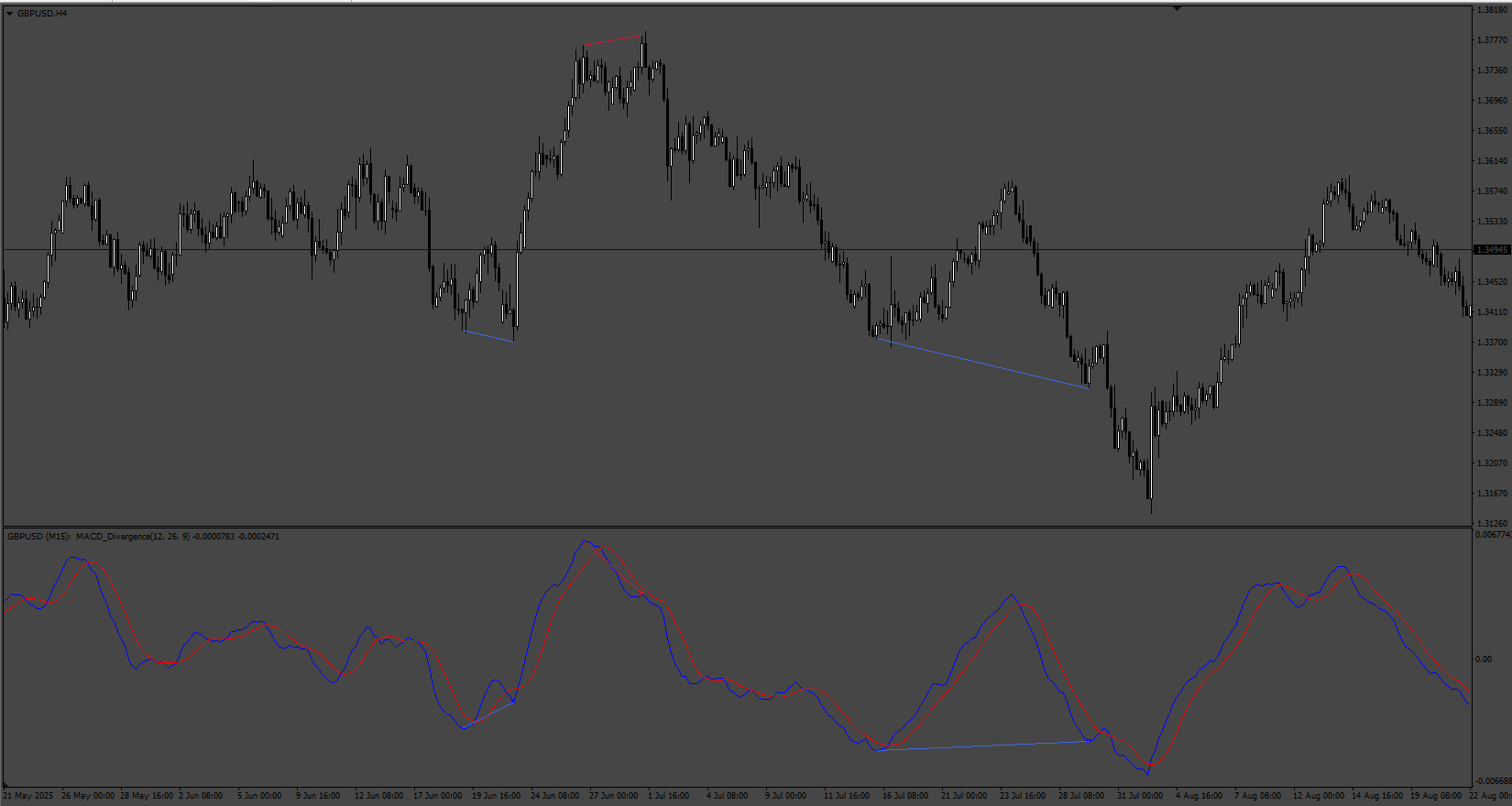This screenshot has width=1512, height=806.
Task: Click the 28 May 16:00 time label
Action: [x=147, y=796]
